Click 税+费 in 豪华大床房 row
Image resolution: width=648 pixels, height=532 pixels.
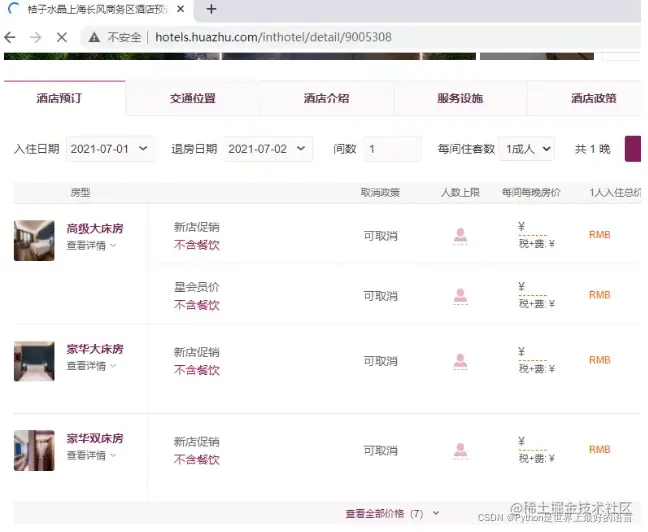536,369
